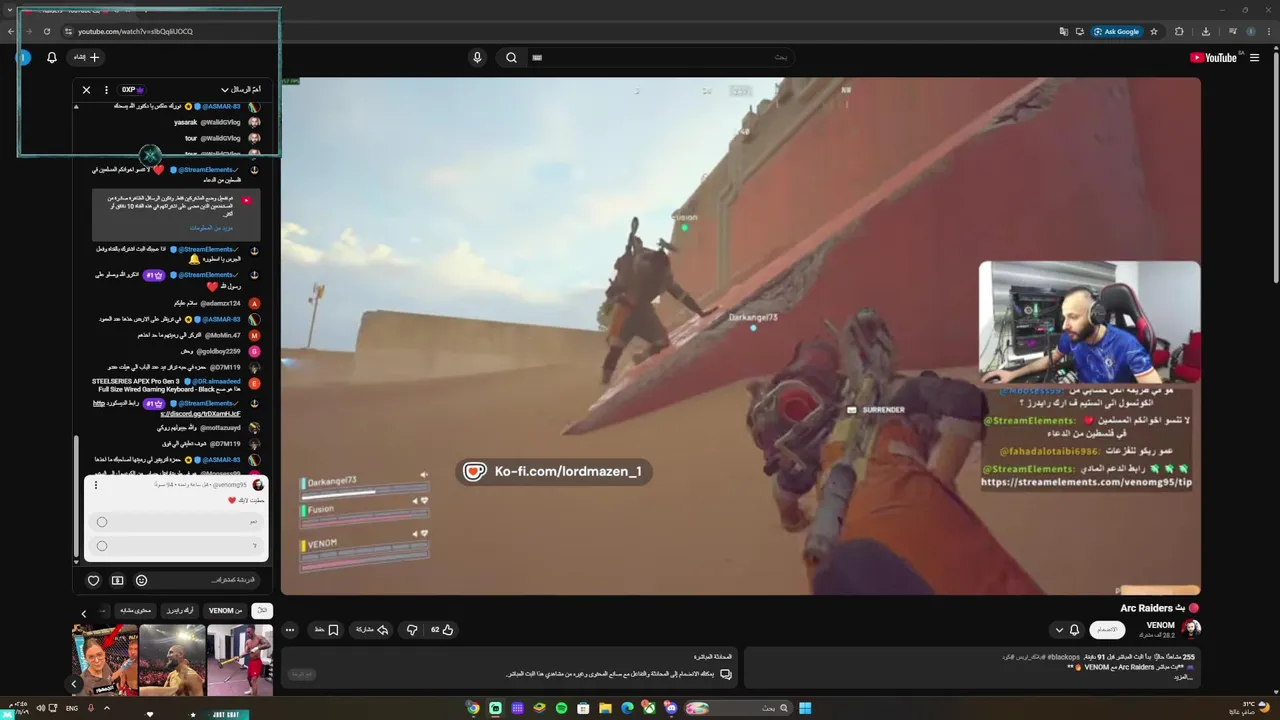This screenshot has height=720, width=1280.
Task: Switch the ENG input language indicator
Action: click(x=72, y=708)
